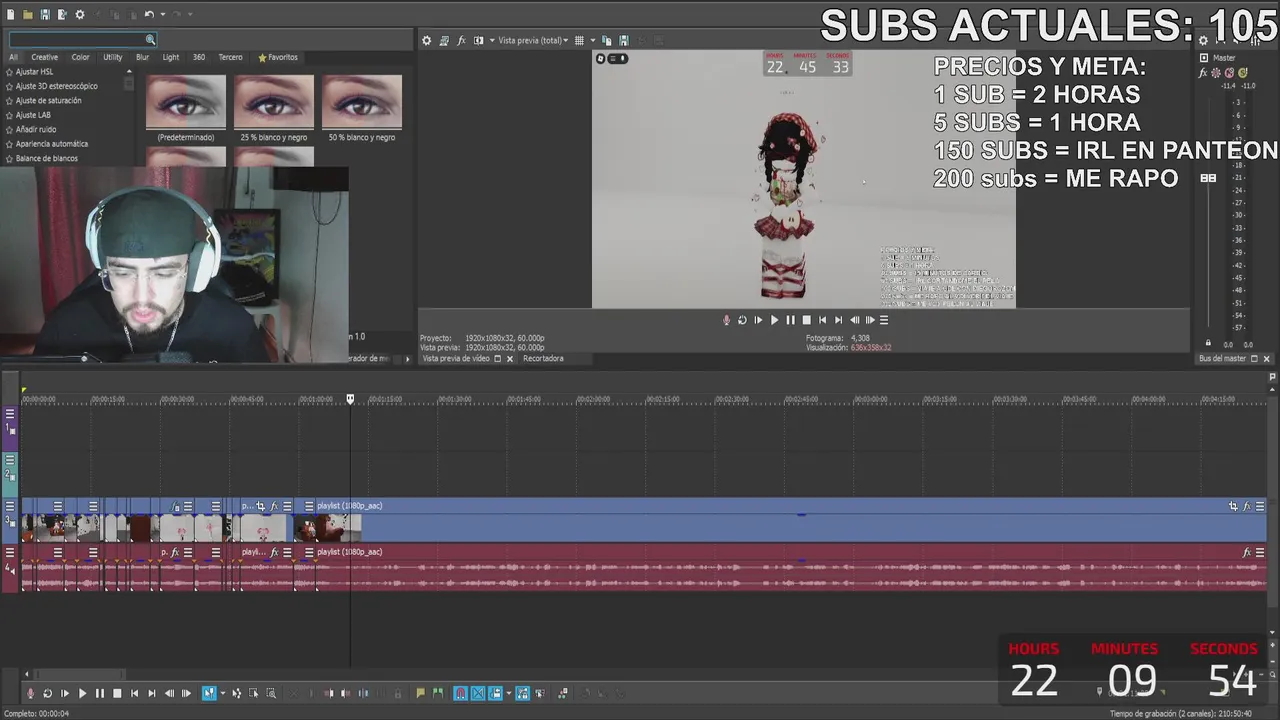Switch to the Light effects tab
This screenshot has width=1280, height=720.
tap(171, 57)
